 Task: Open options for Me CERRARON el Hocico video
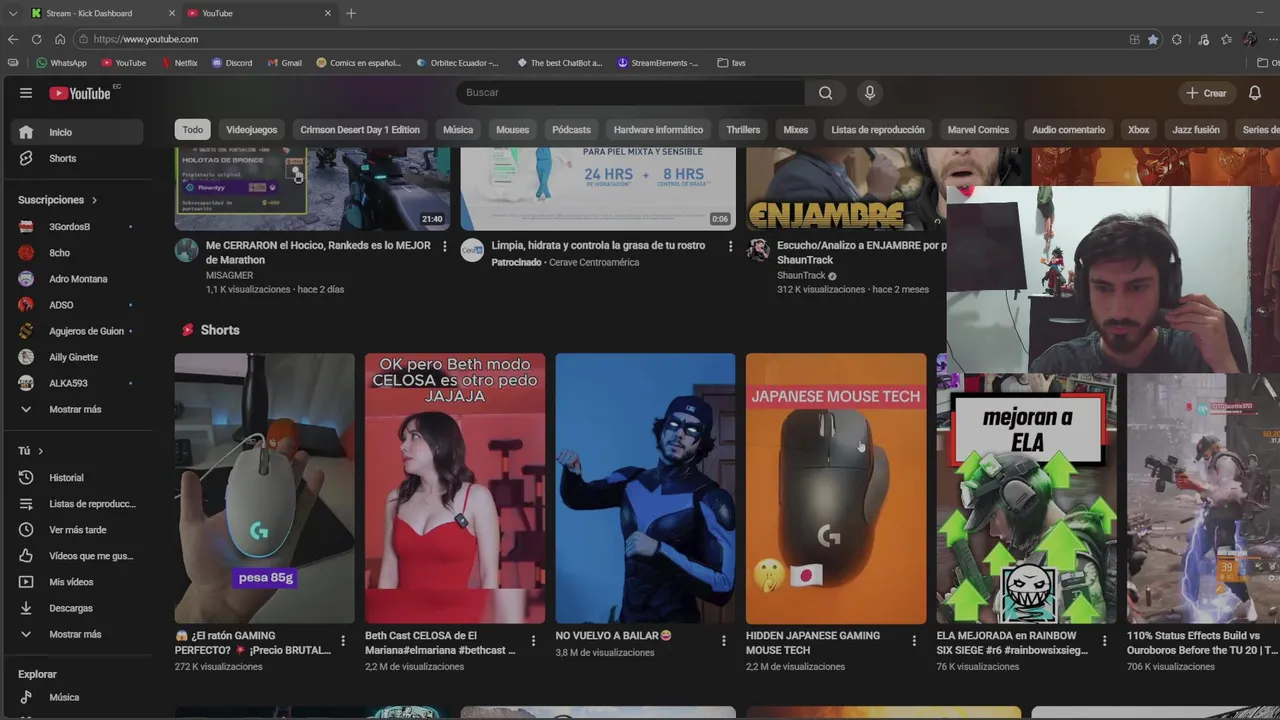tap(445, 246)
